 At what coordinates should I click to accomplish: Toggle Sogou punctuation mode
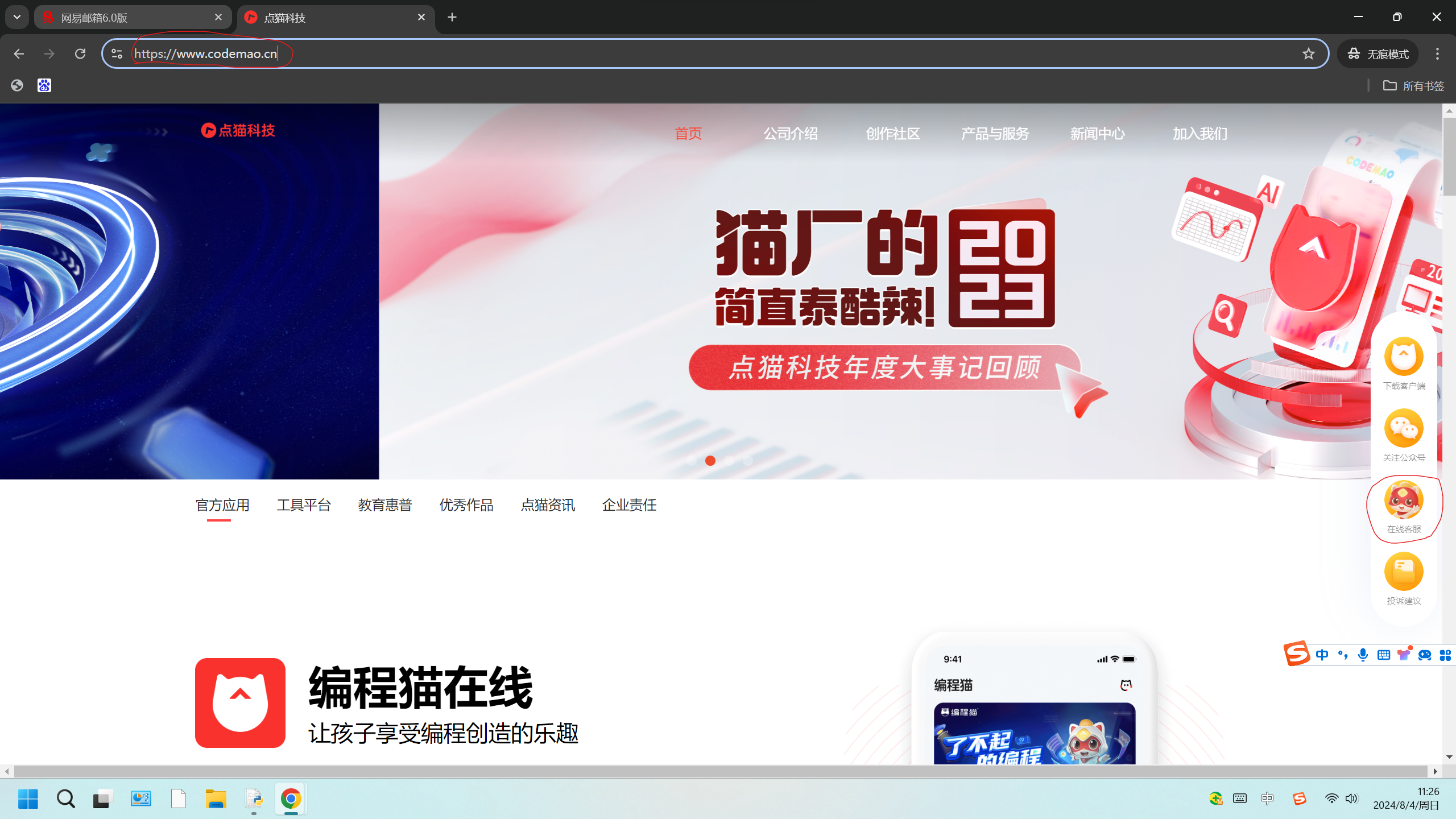1343,655
